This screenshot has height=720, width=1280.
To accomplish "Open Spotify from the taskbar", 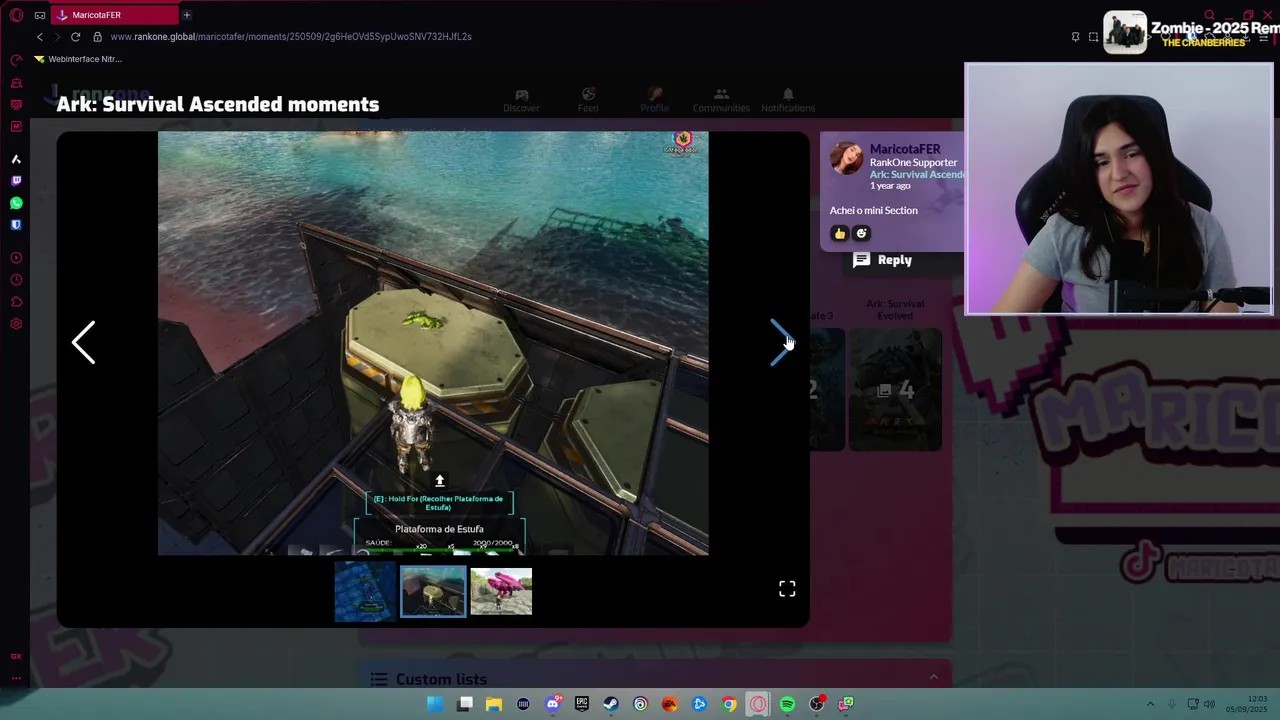I will click(787, 704).
